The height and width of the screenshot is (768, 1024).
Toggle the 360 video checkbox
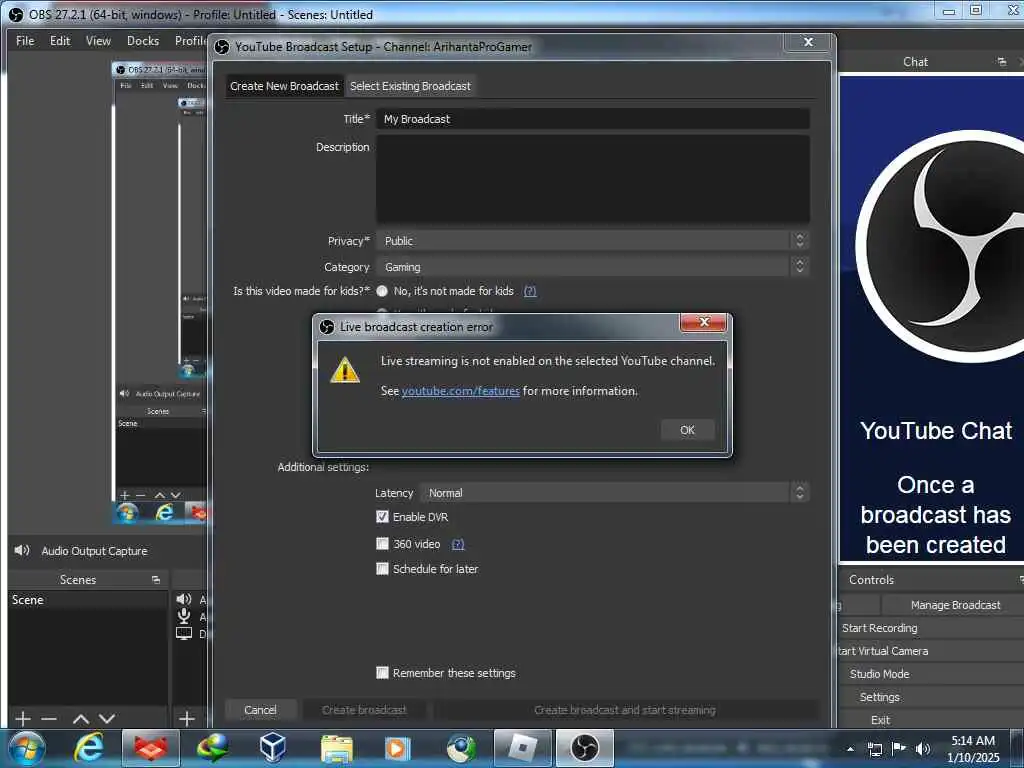(382, 543)
